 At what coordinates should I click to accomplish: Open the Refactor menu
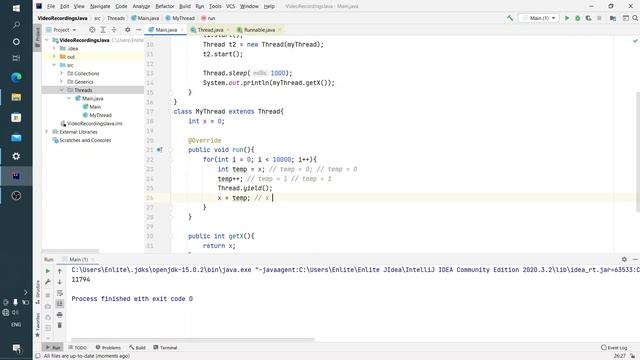(x=164, y=6)
